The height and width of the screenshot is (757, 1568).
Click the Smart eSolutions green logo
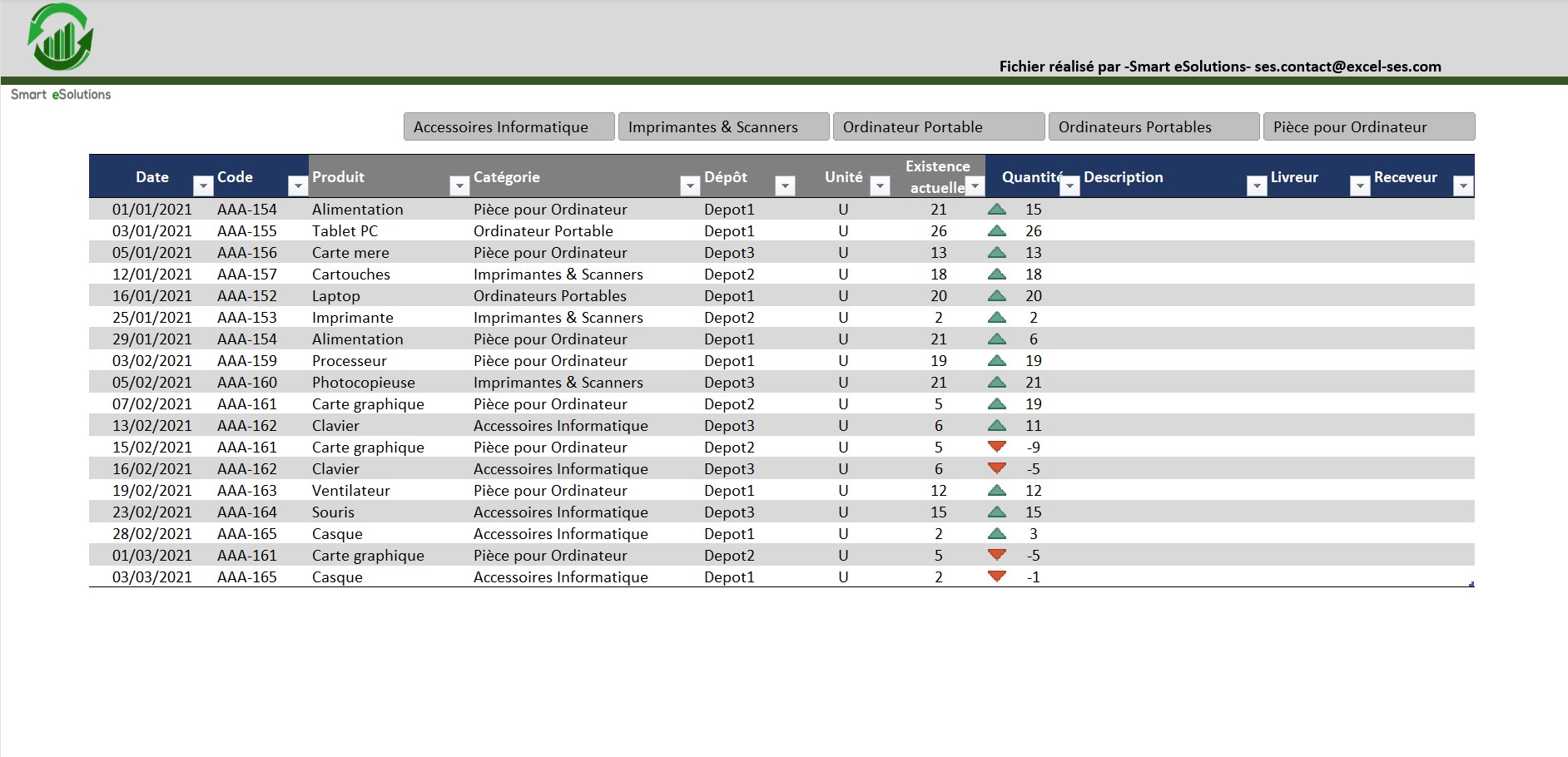pyautogui.click(x=61, y=37)
